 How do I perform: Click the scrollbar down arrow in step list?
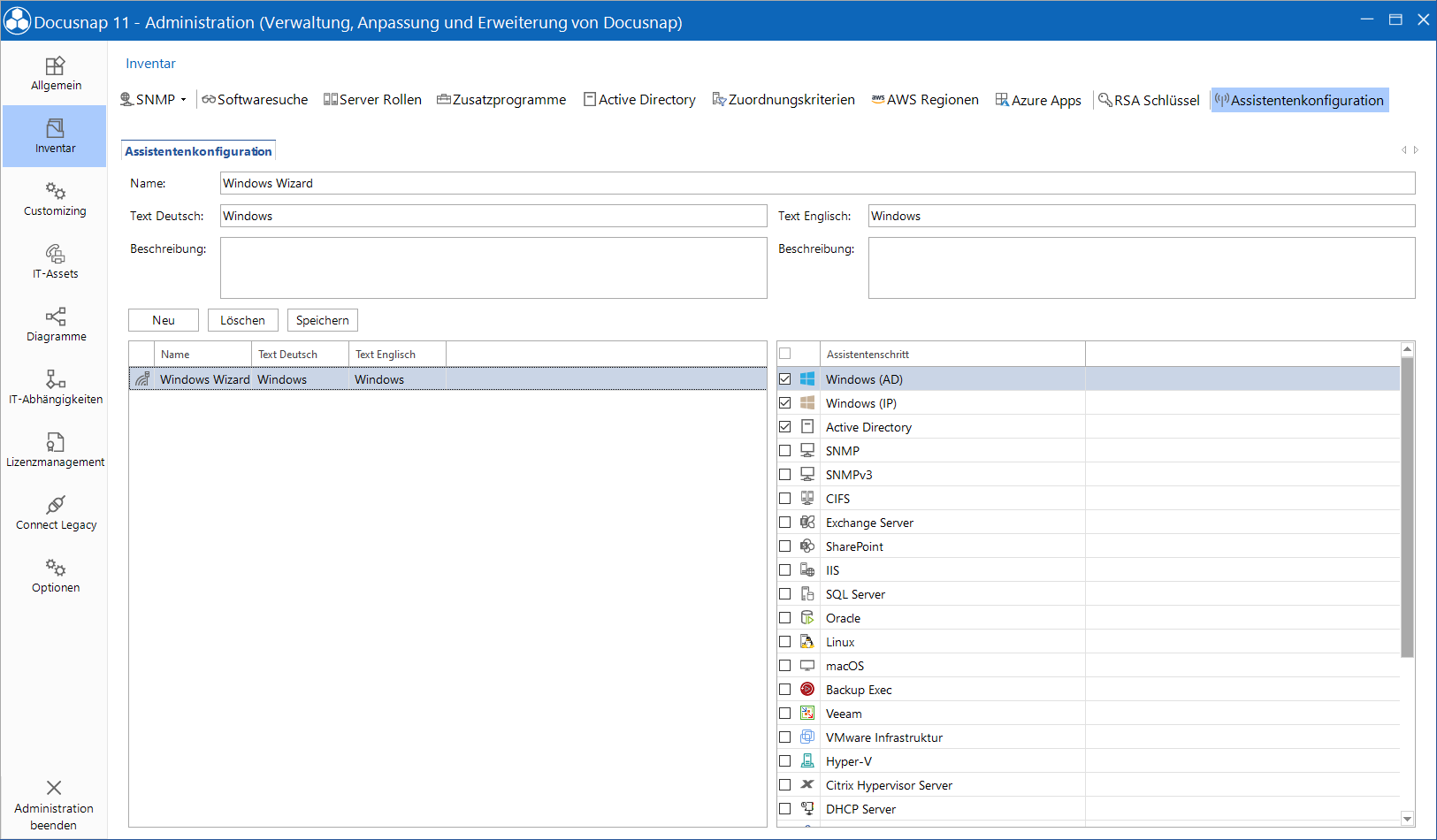tap(1408, 819)
